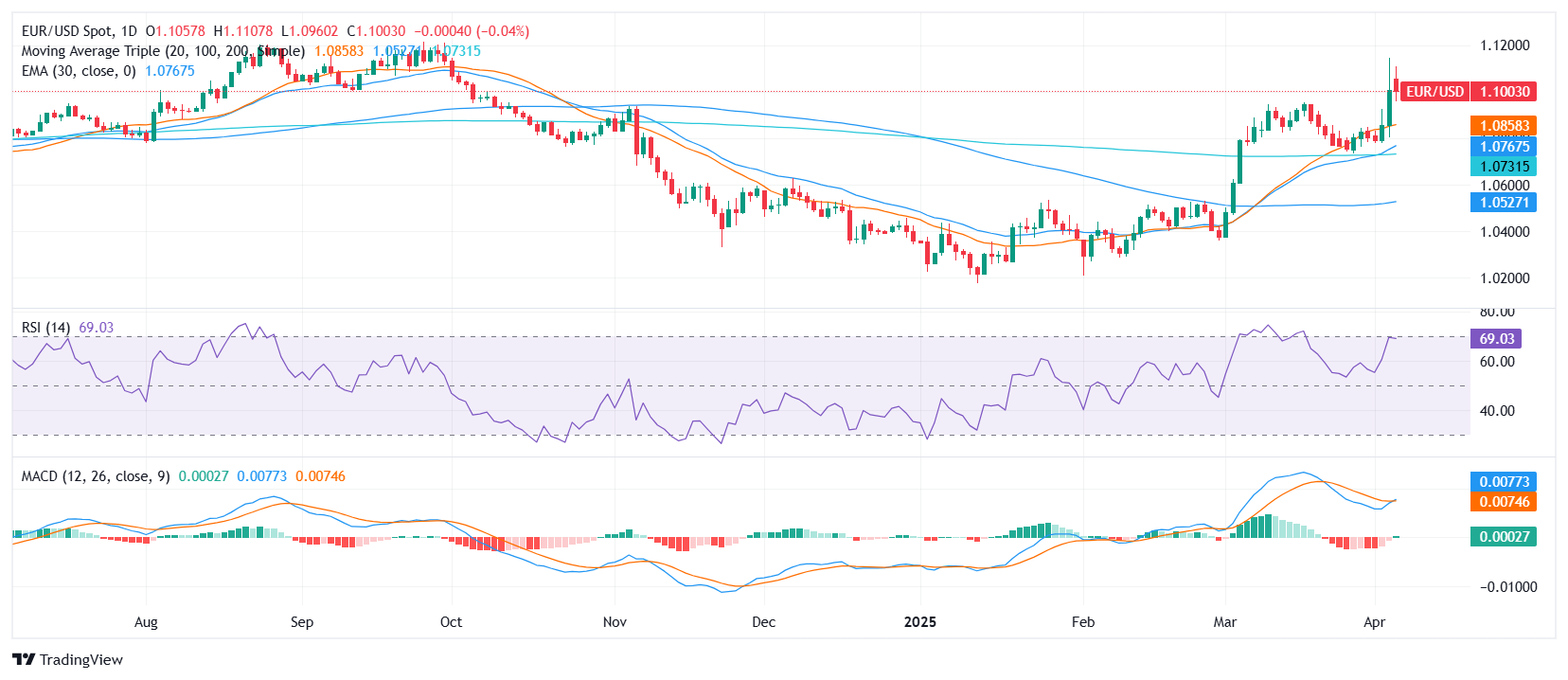
Task: Click the blue 1.05271 price label
Action: tap(1504, 203)
